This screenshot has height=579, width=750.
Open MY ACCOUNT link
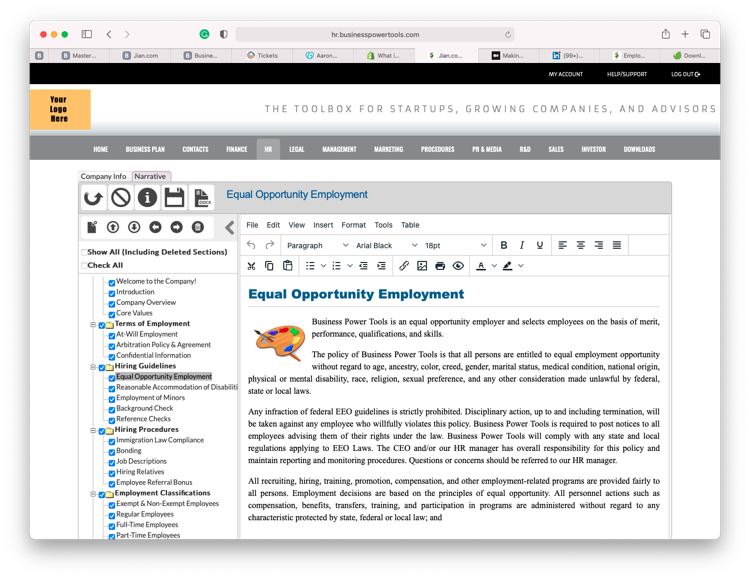pos(565,74)
